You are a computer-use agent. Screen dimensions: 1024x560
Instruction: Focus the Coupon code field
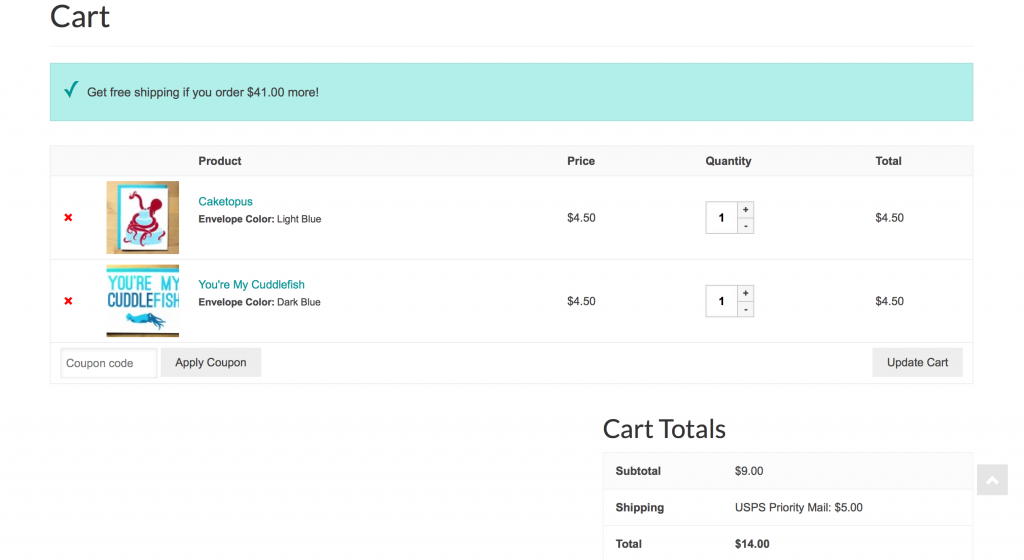108,363
